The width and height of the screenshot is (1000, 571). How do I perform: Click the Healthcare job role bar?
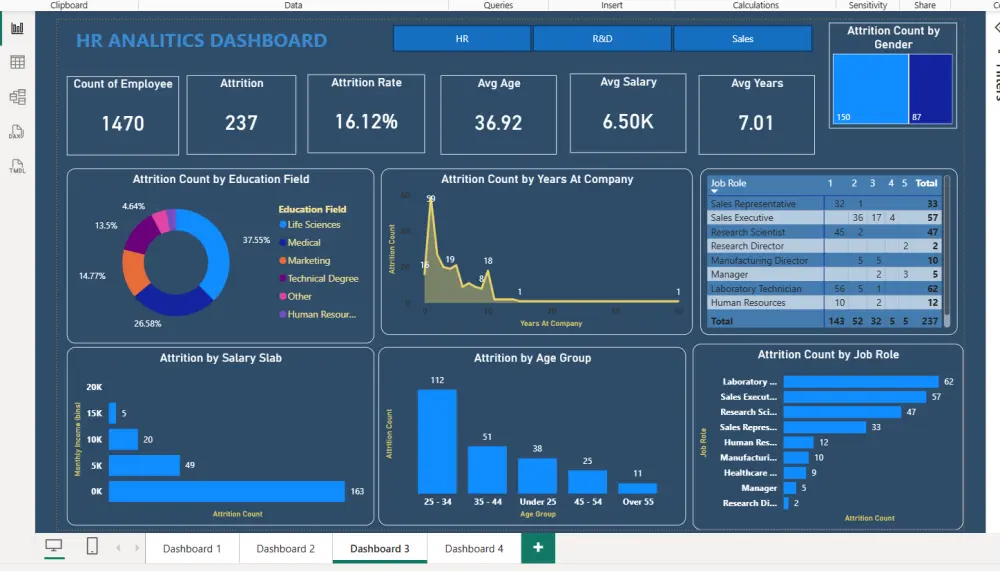tap(795, 473)
